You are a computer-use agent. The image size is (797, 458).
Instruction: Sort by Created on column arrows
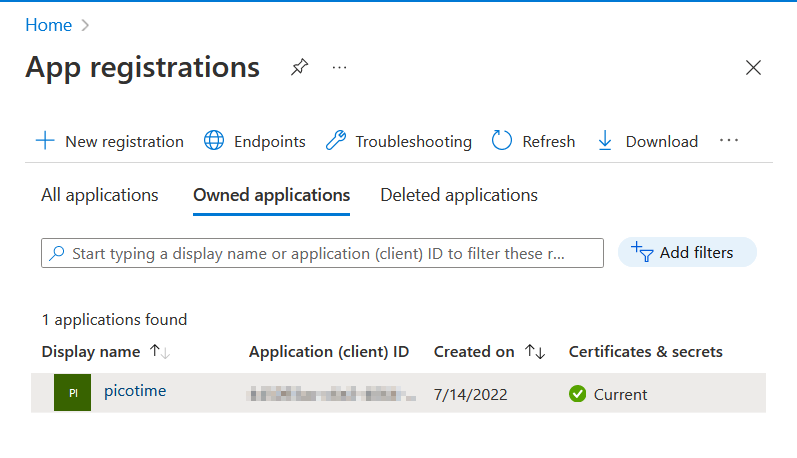point(535,352)
